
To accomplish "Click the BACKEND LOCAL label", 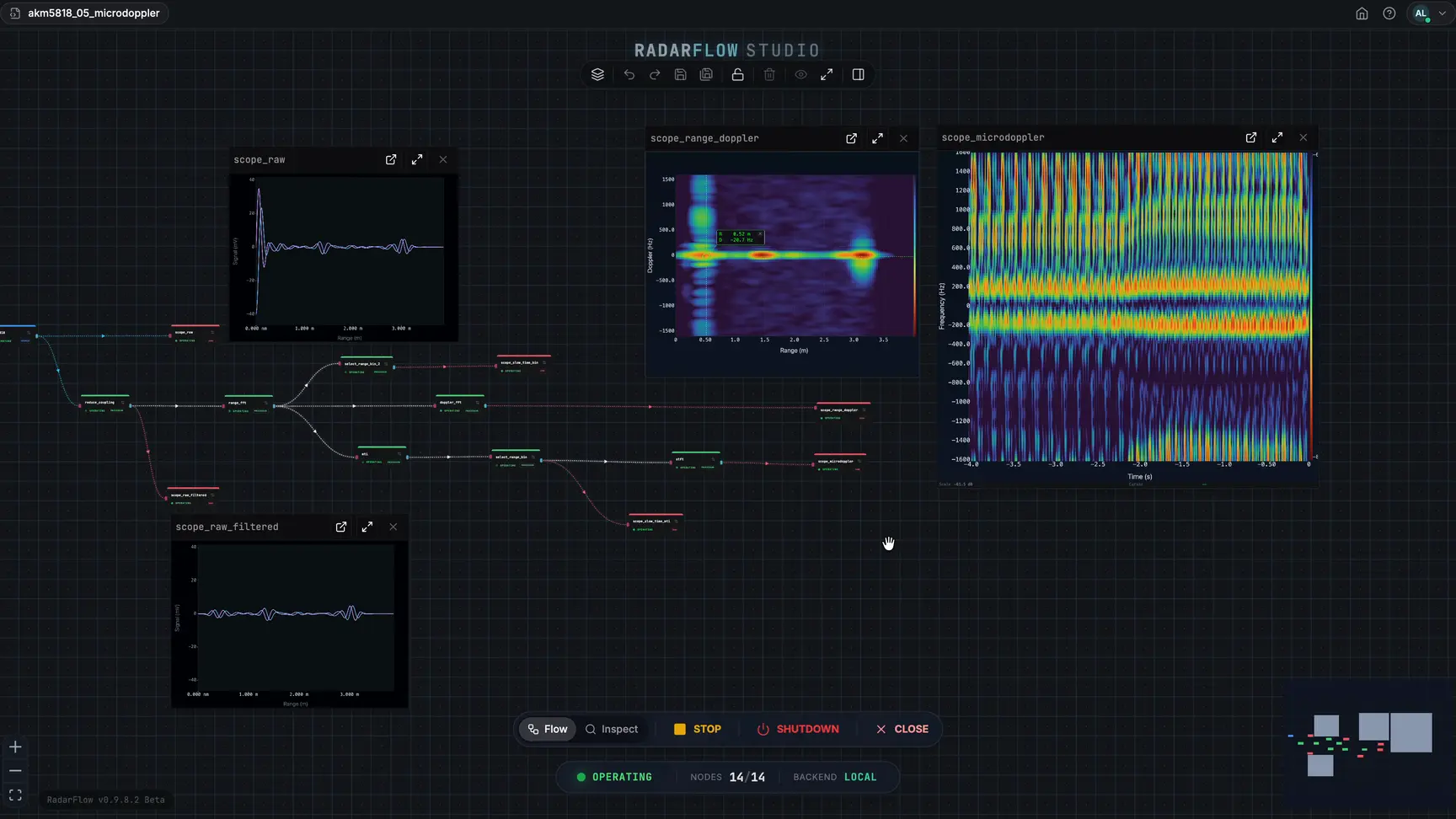I will tap(835, 777).
